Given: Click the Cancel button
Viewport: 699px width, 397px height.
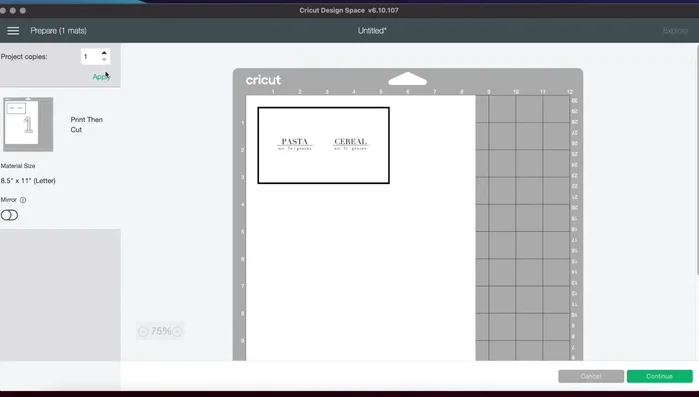Looking at the screenshot, I should tap(591, 376).
